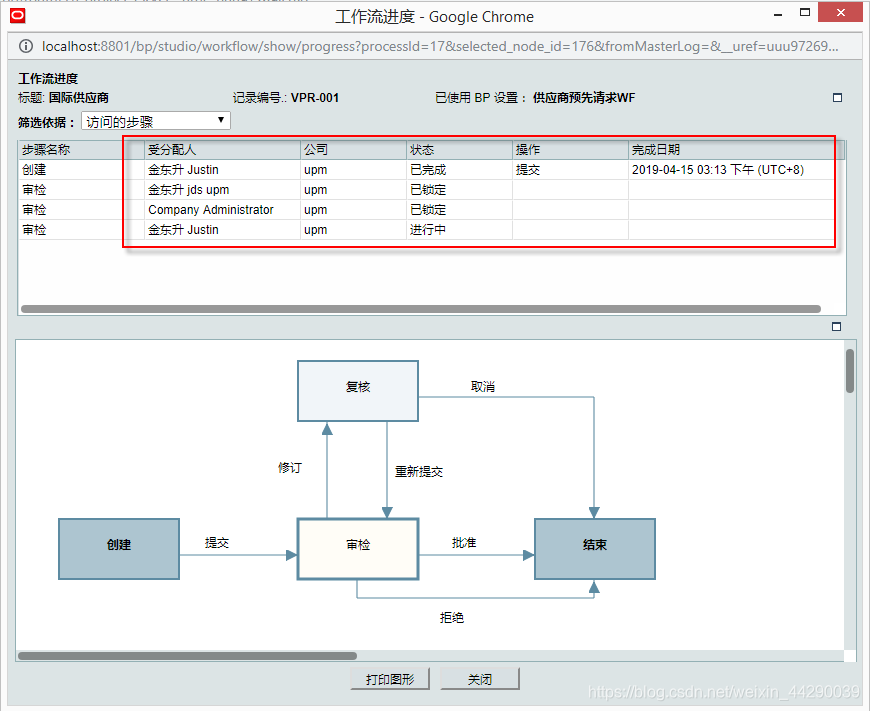870x711 pixels.
Task: Click the table's horizontal scrollbar
Action: pos(421,309)
